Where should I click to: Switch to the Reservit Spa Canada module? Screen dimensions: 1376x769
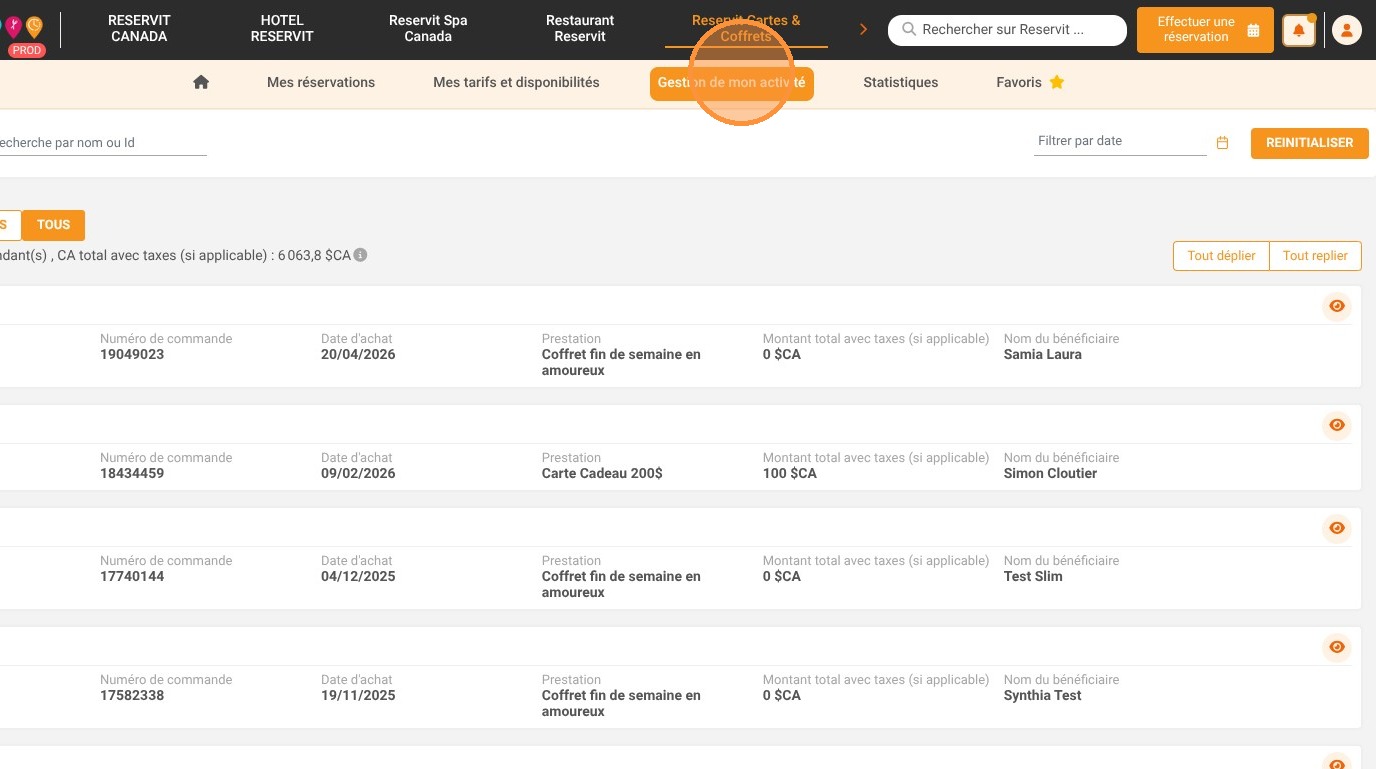click(428, 29)
